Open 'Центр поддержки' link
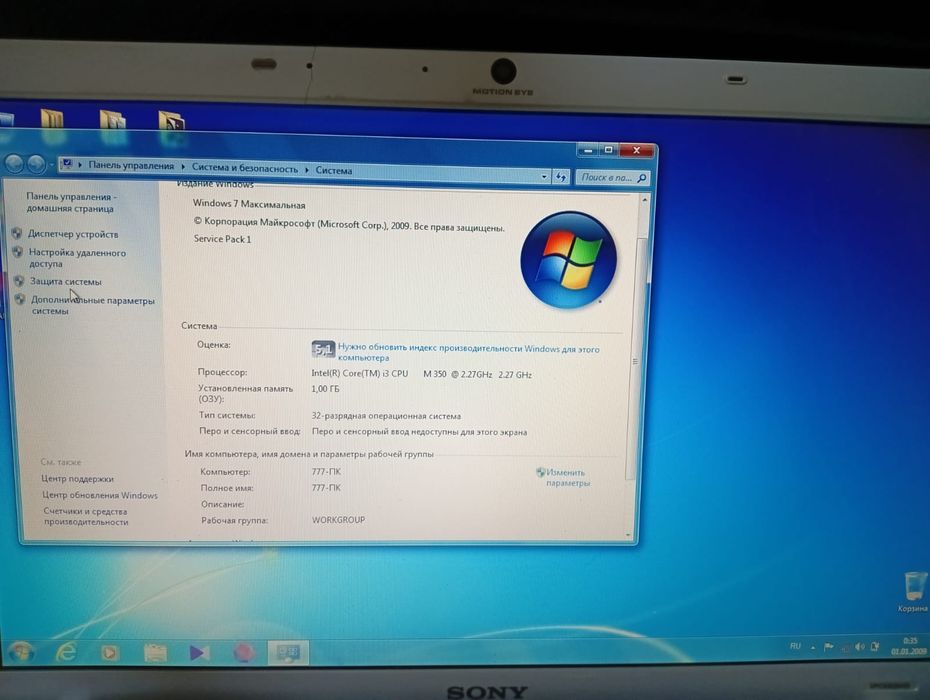Screen dimensions: 930x700 (77, 479)
